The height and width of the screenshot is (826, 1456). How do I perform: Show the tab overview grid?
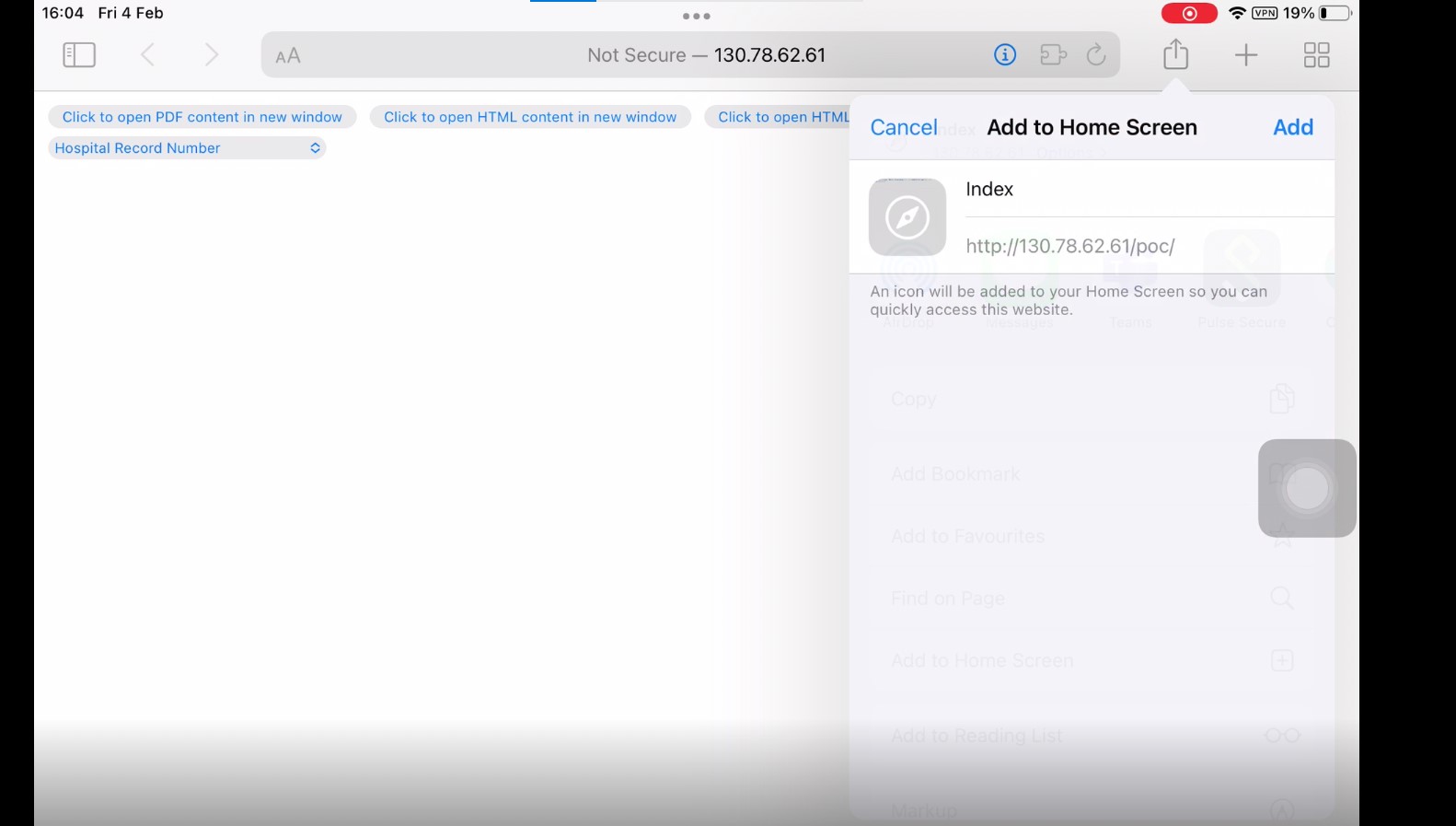[1317, 55]
